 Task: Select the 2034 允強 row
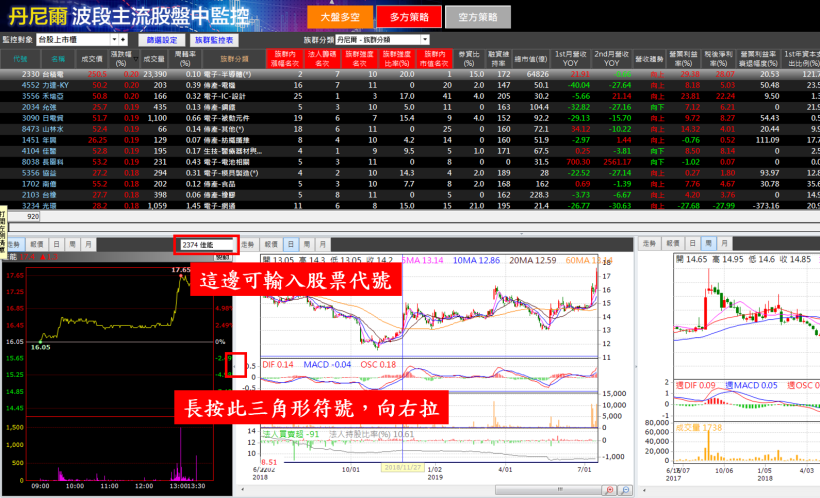tap(410, 107)
